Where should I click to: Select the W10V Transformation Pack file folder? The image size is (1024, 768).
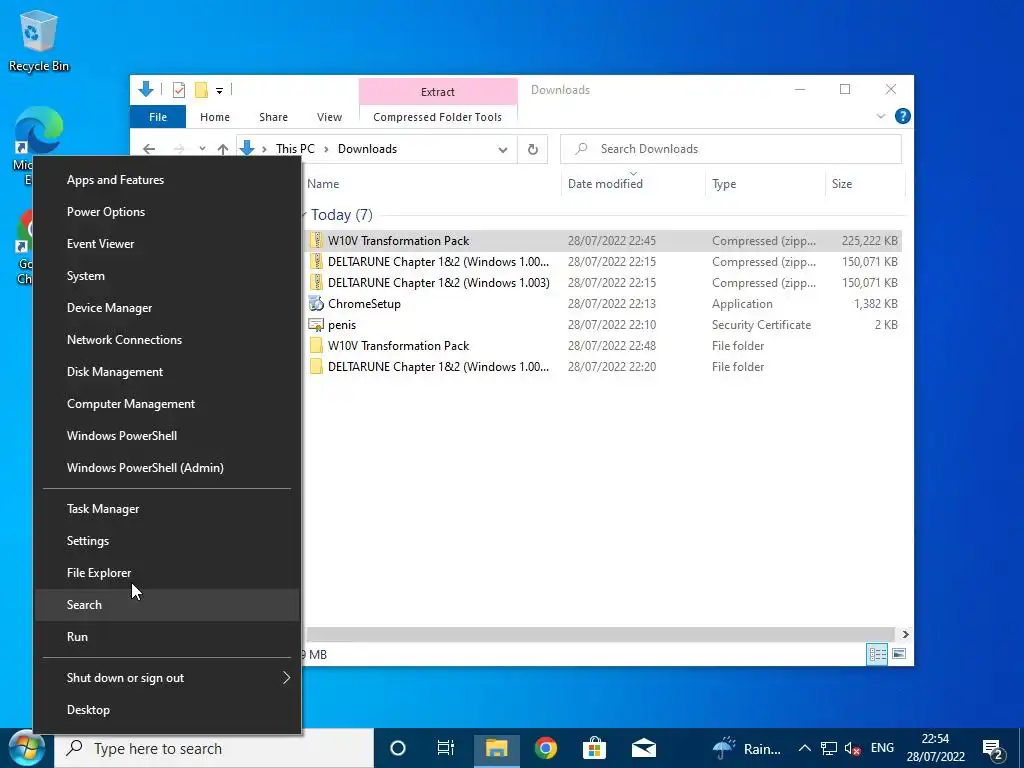click(x=603, y=345)
